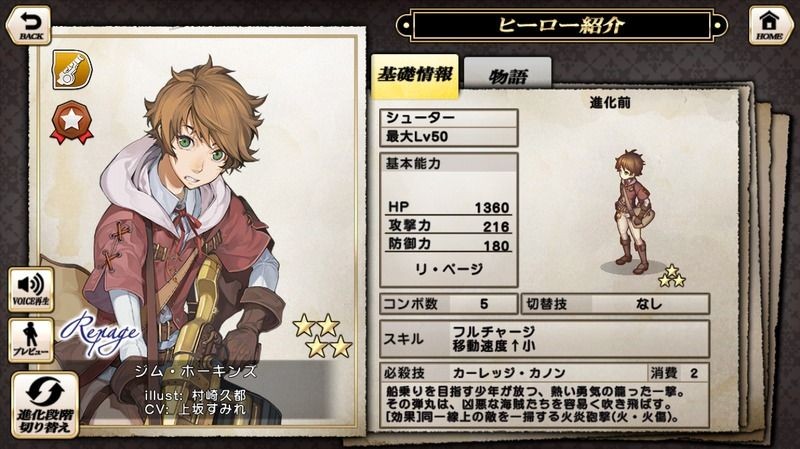Screen dimensions: 800x449
Task: Open the character プレビュー silhouette icon
Action: [x=31, y=340]
